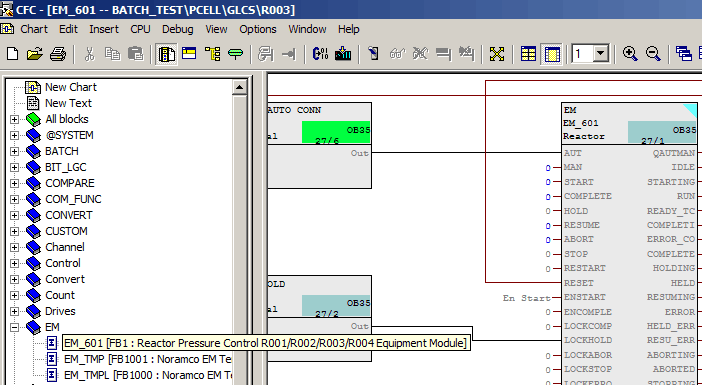Click the Zoom in magnifier icon
Image resolution: width=704 pixels, height=385 pixels.
coord(630,54)
